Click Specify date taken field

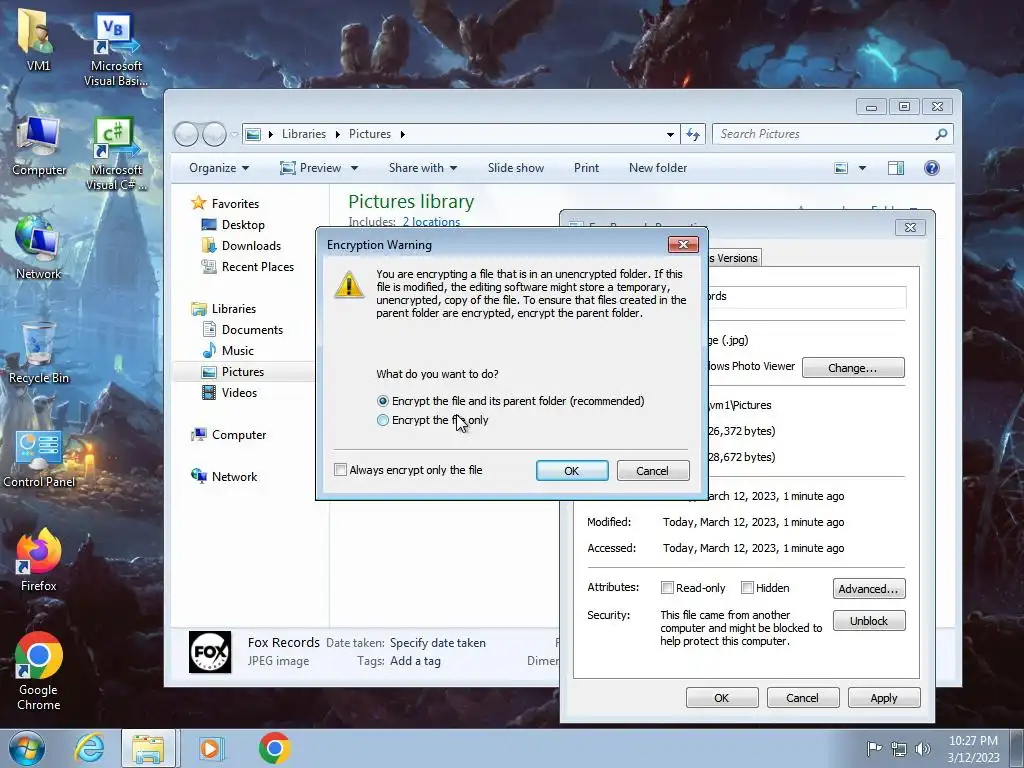pos(438,643)
